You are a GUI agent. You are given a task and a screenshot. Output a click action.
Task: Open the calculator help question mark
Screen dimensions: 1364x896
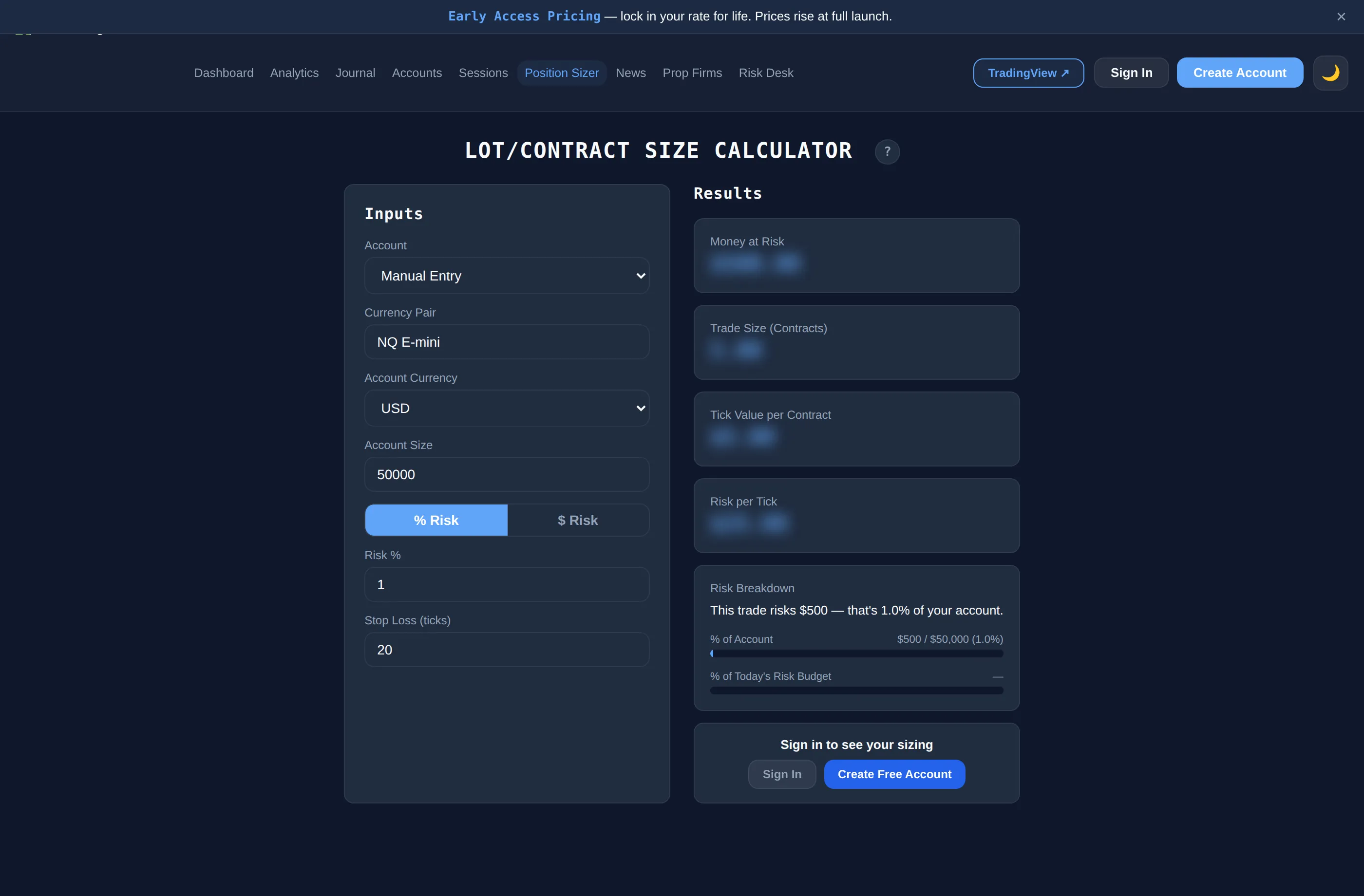[x=887, y=152]
